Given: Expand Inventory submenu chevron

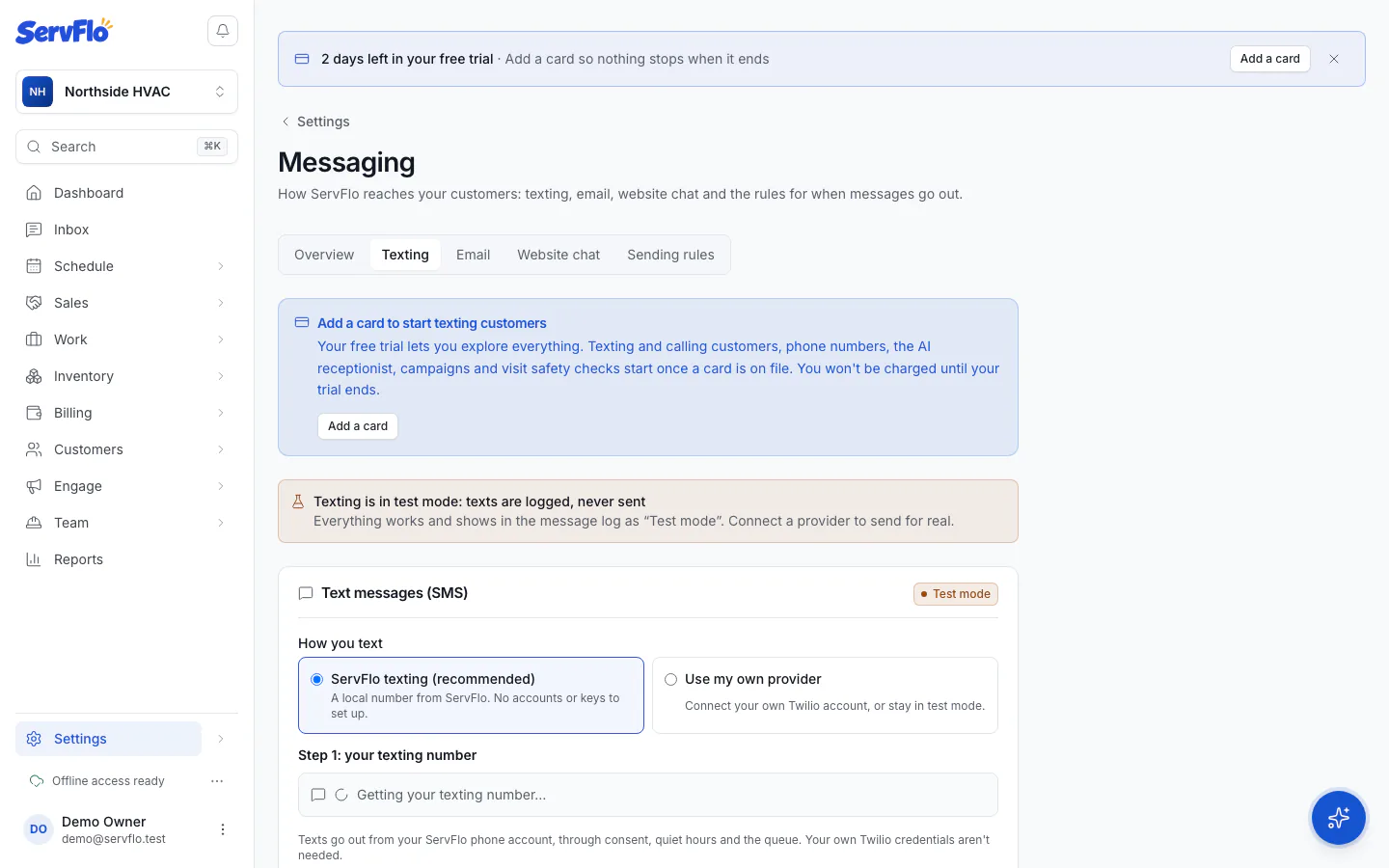Looking at the screenshot, I should tap(221, 376).
